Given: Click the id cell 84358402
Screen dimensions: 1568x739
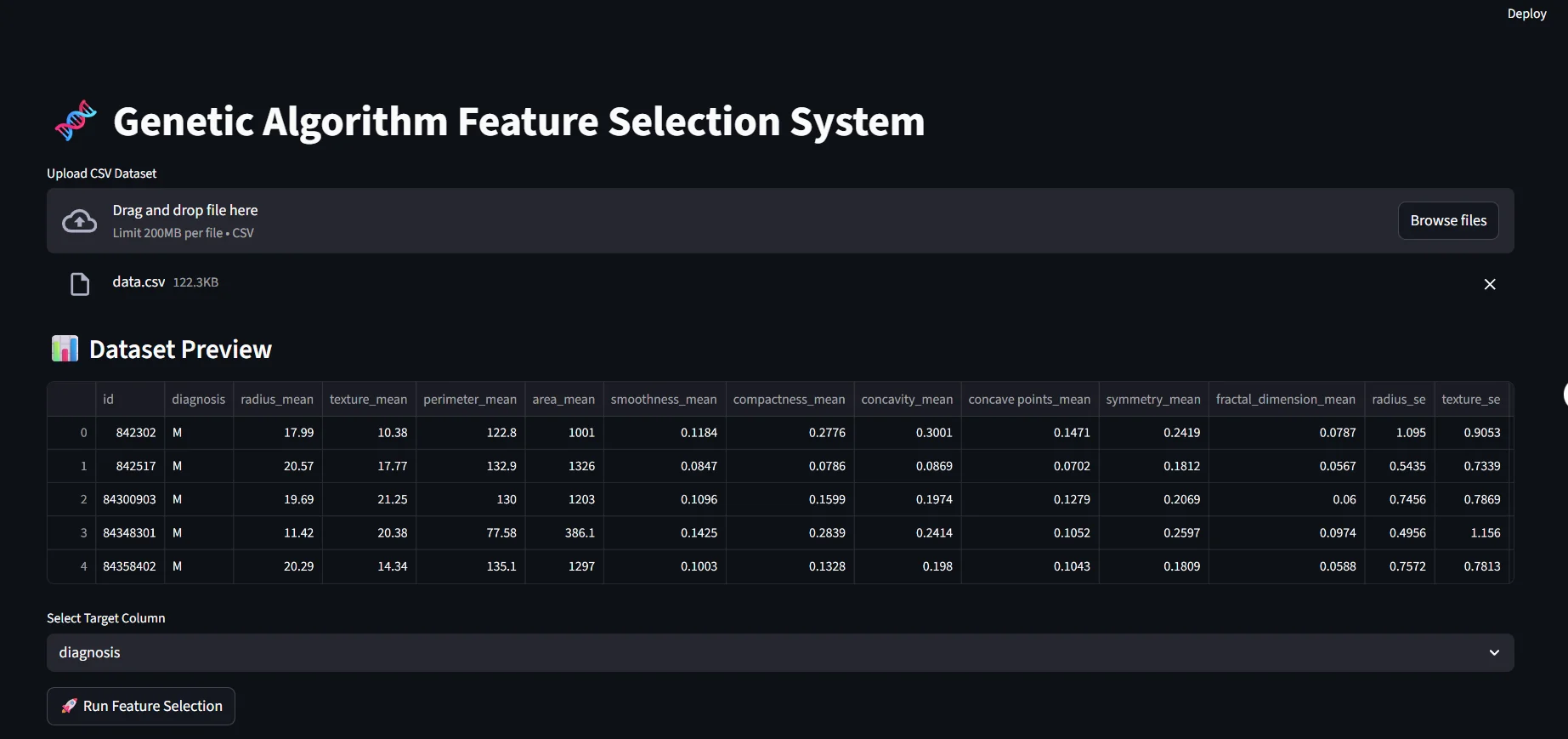Looking at the screenshot, I should [130, 566].
